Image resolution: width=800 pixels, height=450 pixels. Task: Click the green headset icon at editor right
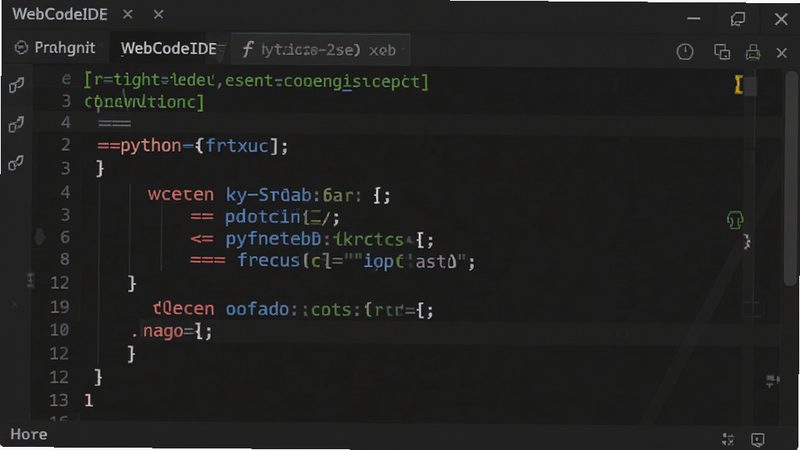click(735, 220)
